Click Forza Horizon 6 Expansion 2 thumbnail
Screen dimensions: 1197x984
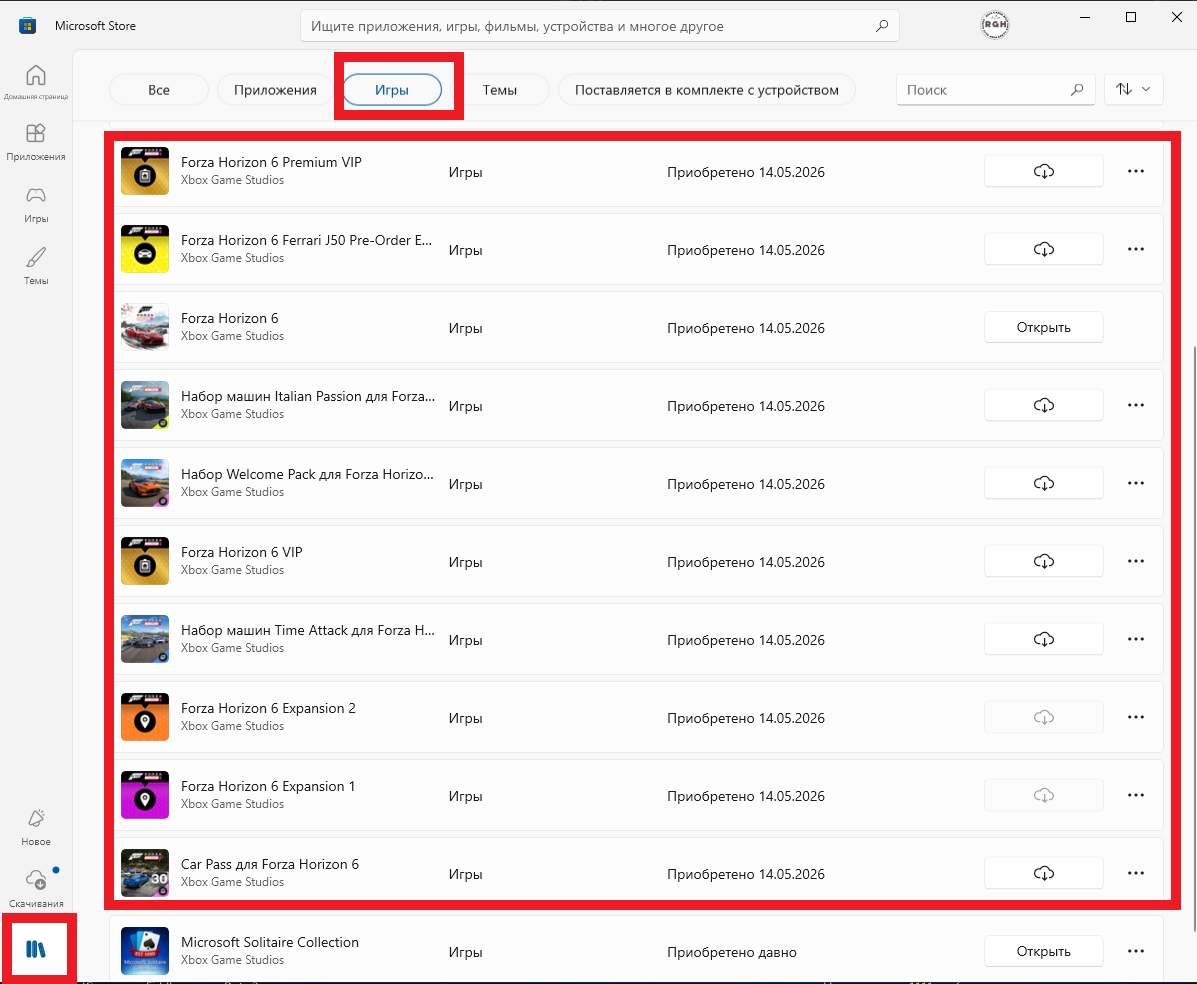(144, 717)
